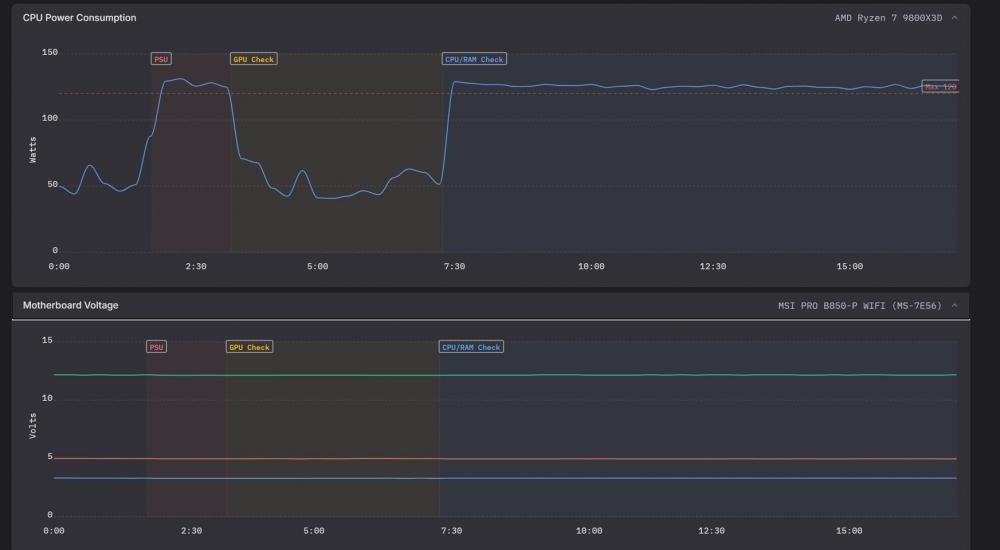Click the red 5V line in voltage chart
Screen dimensions: 1000x550
(x=505, y=459)
